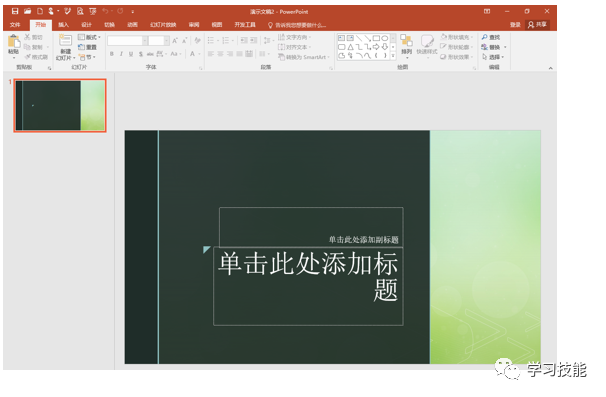Open the 节 (Section) dropdown
The height and width of the screenshot is (397, 606).
coord(87,57)
